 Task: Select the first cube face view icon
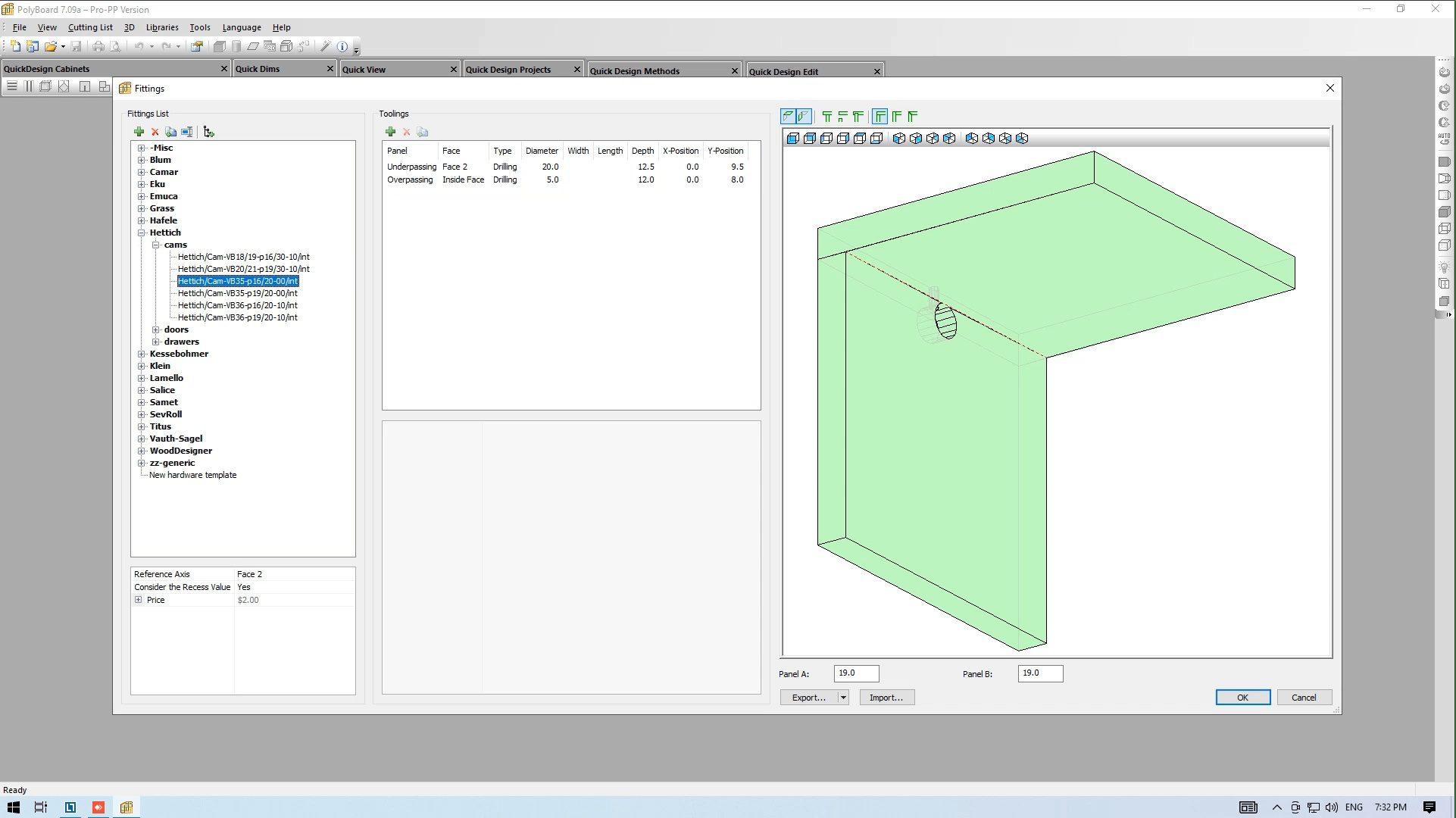[792, 139]
